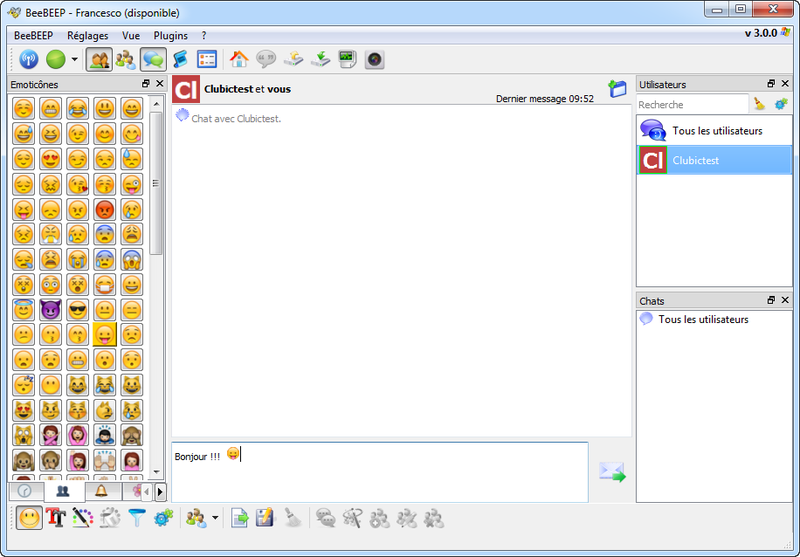This screenshot has width=800, height=557.
Task: Click the emoticon panel vertical scrollbar thumb
Action: tap(157, 183)
